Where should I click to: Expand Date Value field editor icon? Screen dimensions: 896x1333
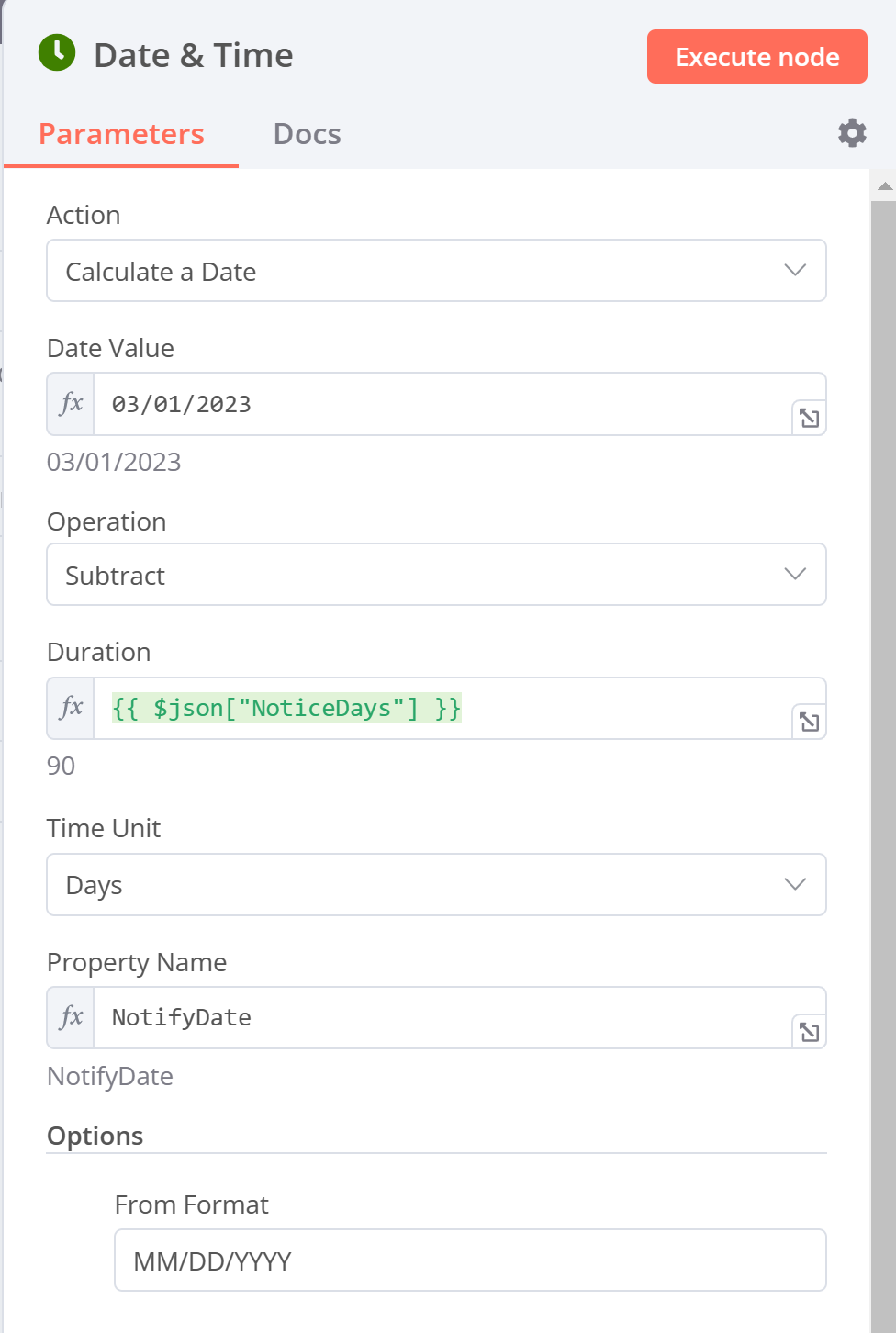(809, 419)
